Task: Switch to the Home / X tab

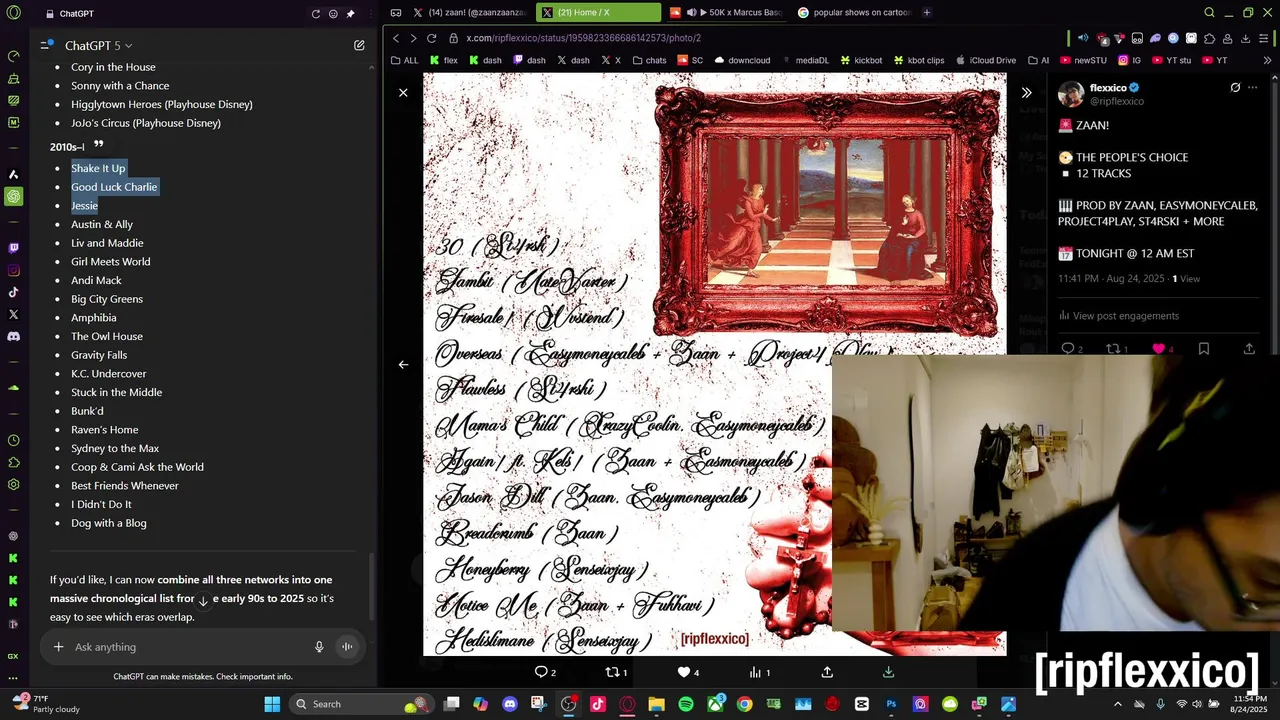Action: coord(598,13)
